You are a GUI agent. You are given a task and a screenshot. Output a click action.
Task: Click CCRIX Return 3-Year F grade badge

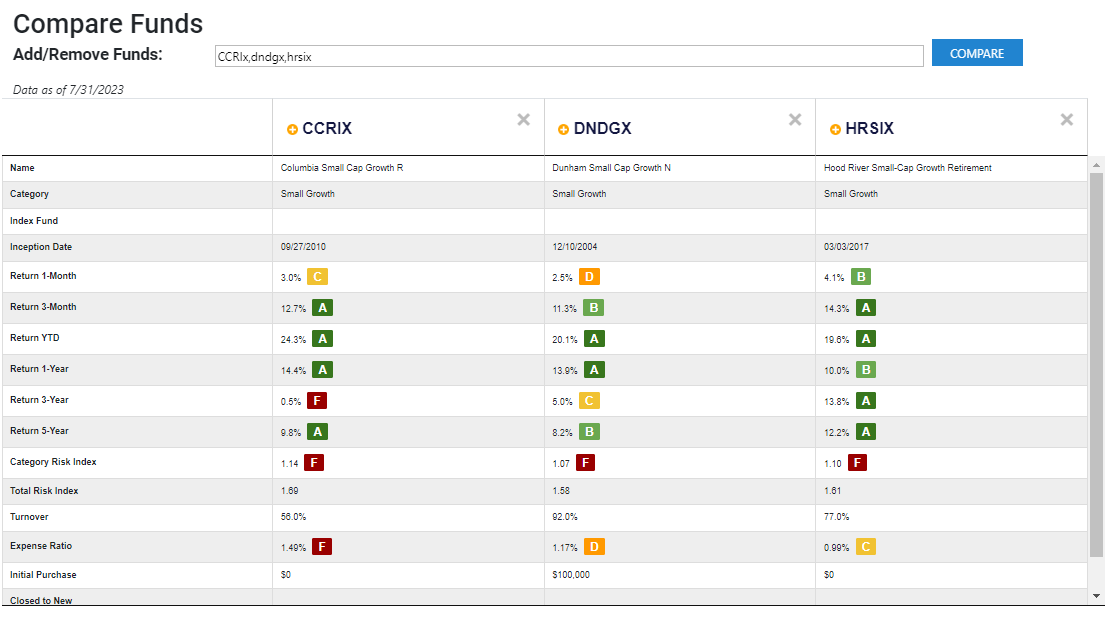point(317,401)
